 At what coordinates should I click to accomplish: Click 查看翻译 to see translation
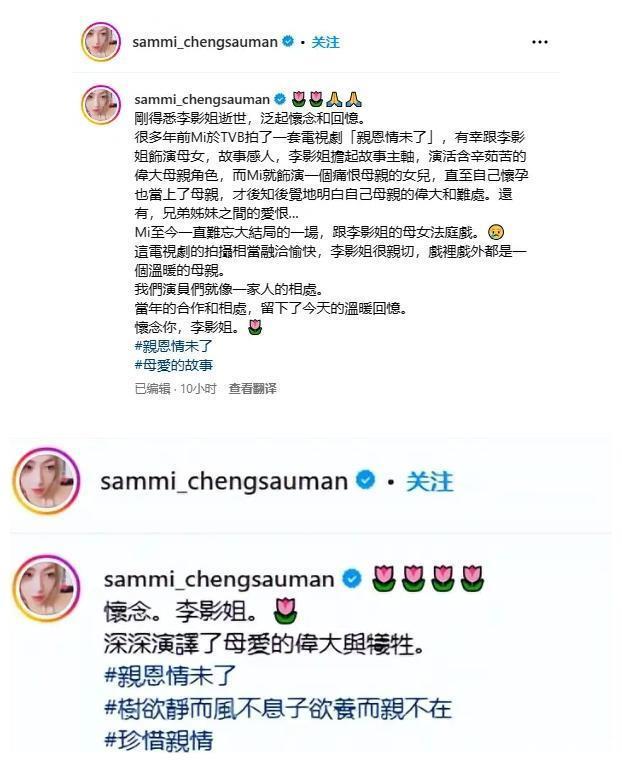pyautogui.click(x=253, y=388)
